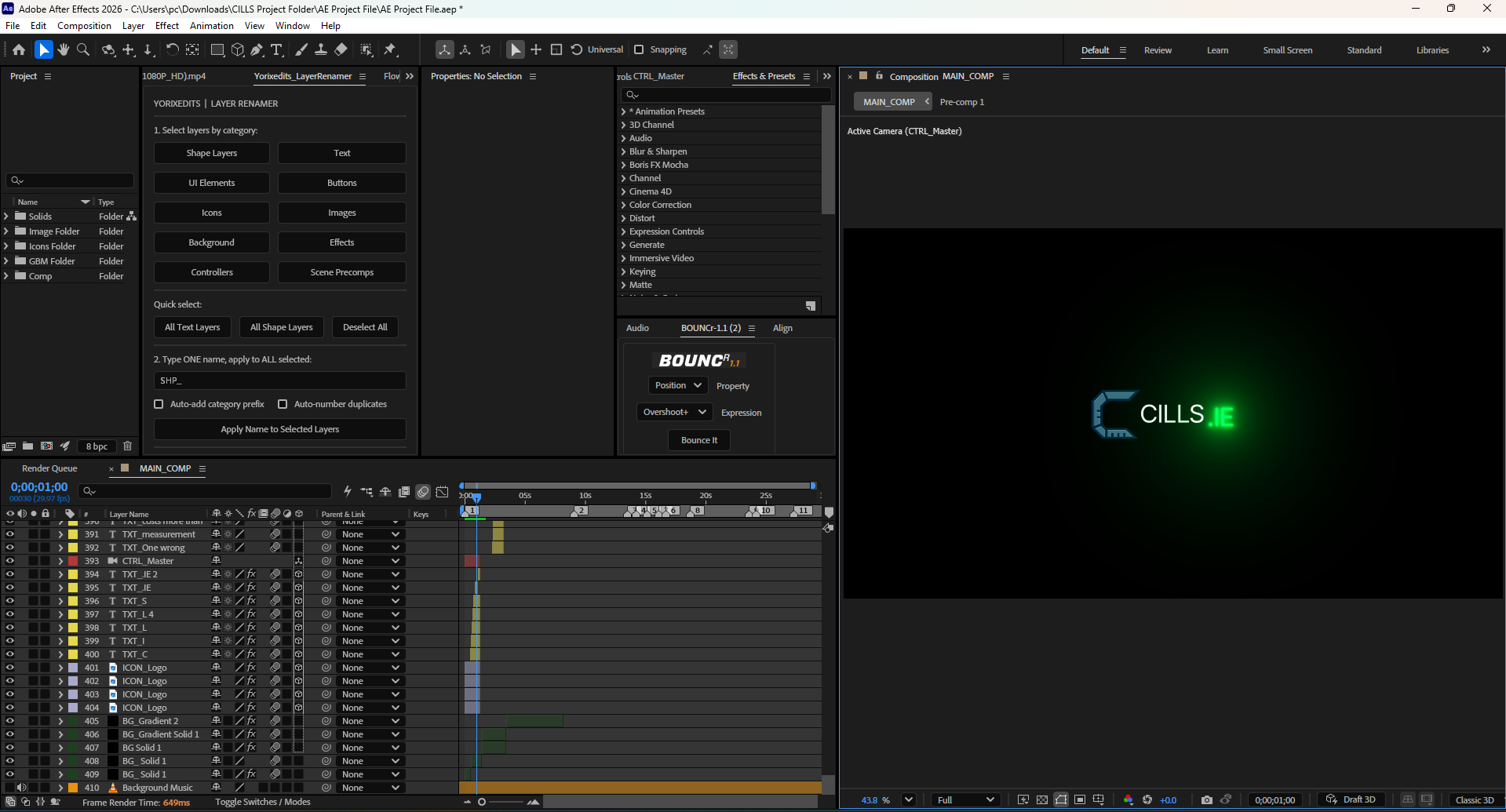Click All Text Layers quick select
Screen dimensions: 1506x812
point(192,327)
